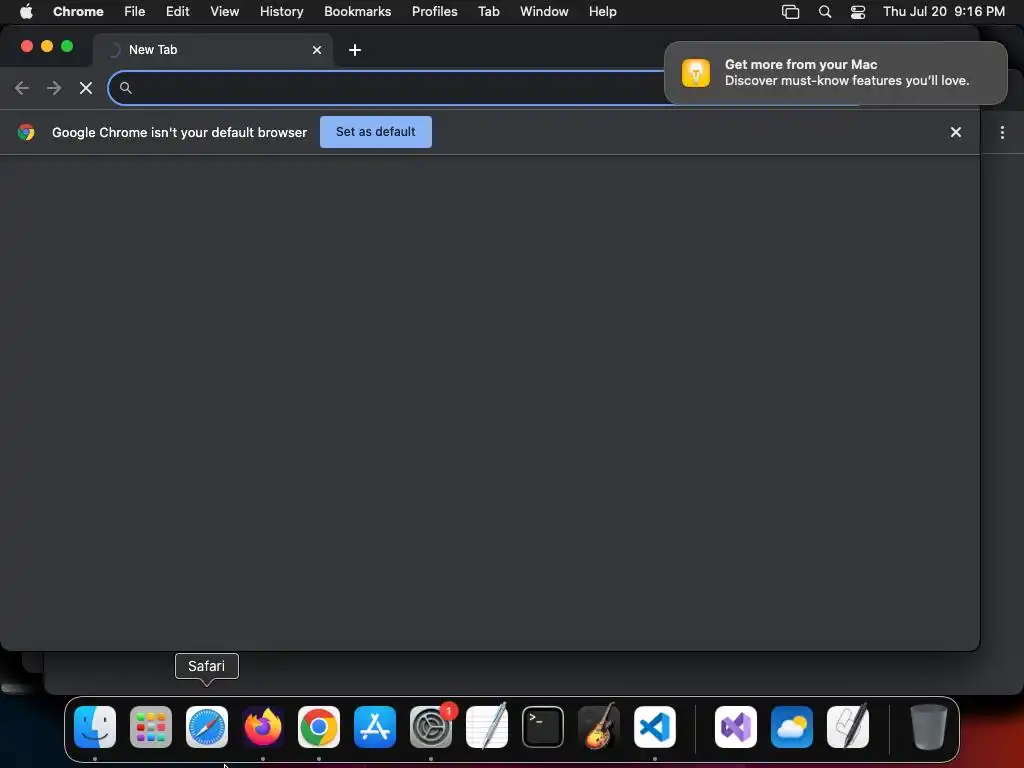
Task: Open Control Center in the menu bar
Action: [x=857, y=12]
